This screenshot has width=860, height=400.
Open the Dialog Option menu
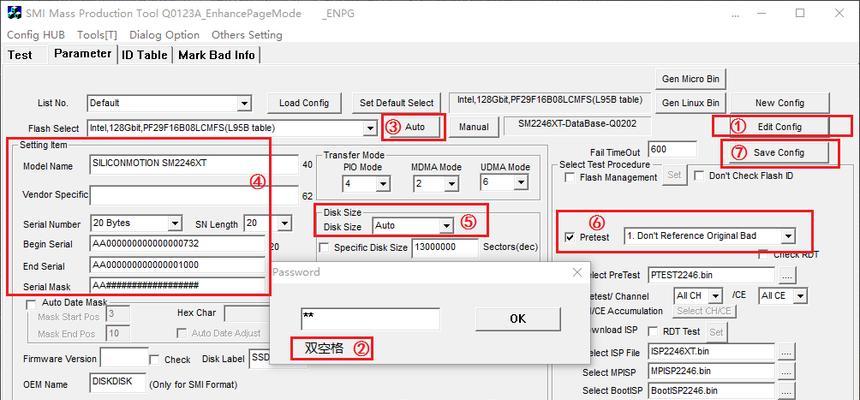(165, 35)
